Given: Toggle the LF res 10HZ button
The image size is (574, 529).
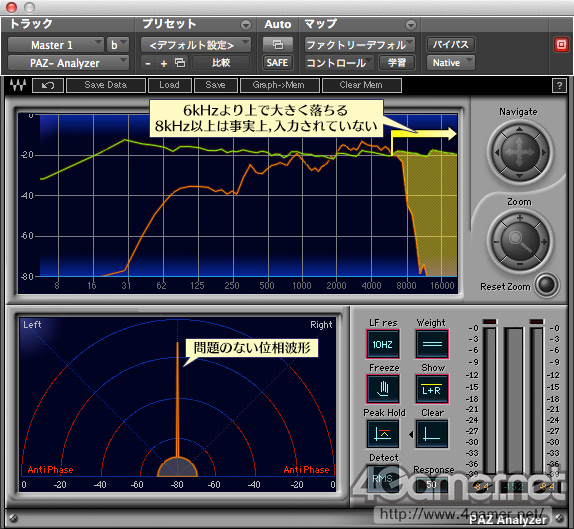Looking at the screenshot, I should click(383, 344).
